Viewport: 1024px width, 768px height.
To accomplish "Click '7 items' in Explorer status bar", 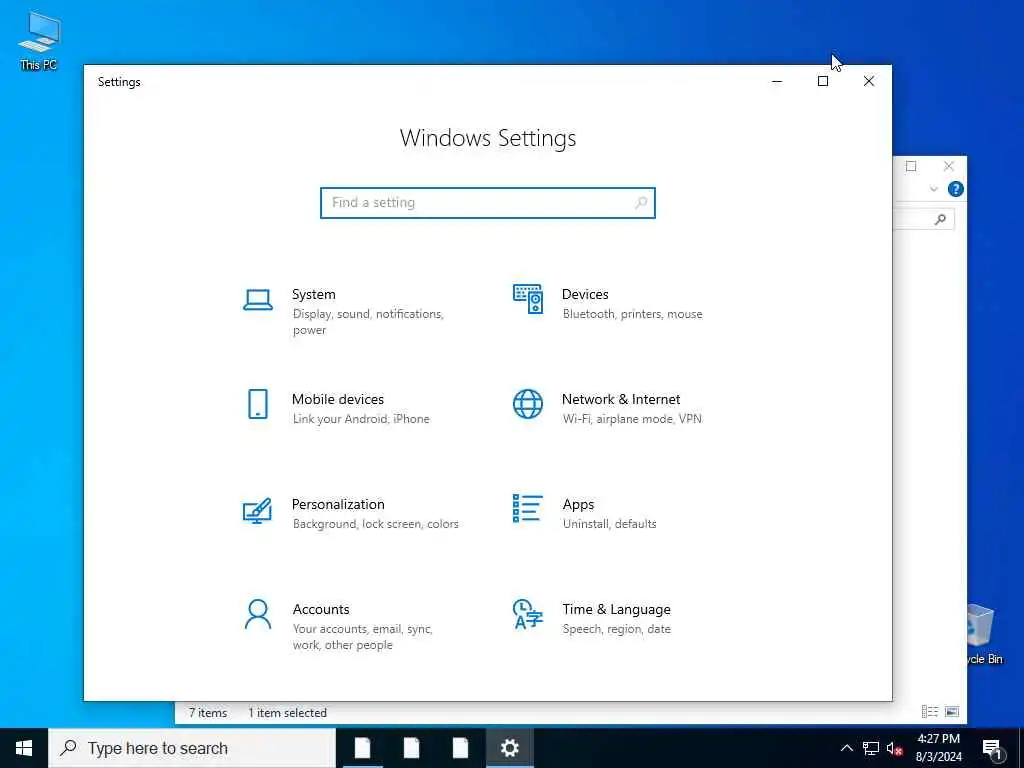I will (208, 713).
